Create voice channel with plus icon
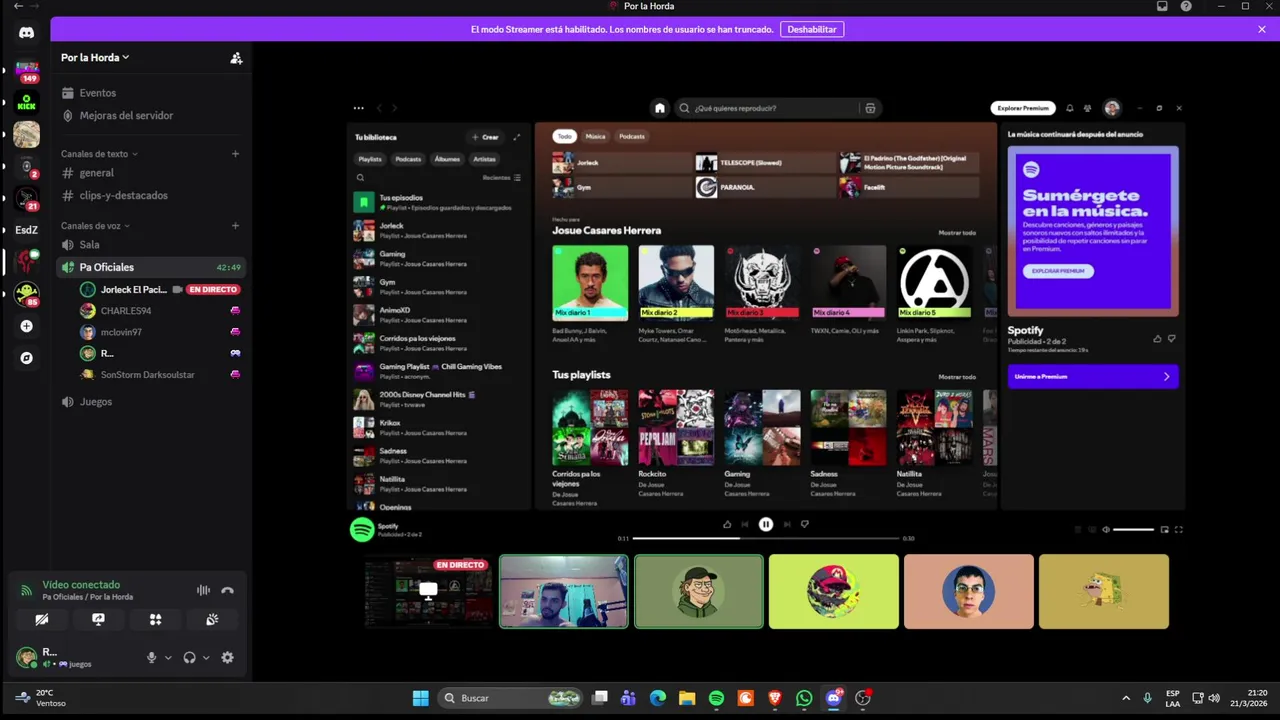This screenshot has height=720, width=1280. [x=236, y=226]
